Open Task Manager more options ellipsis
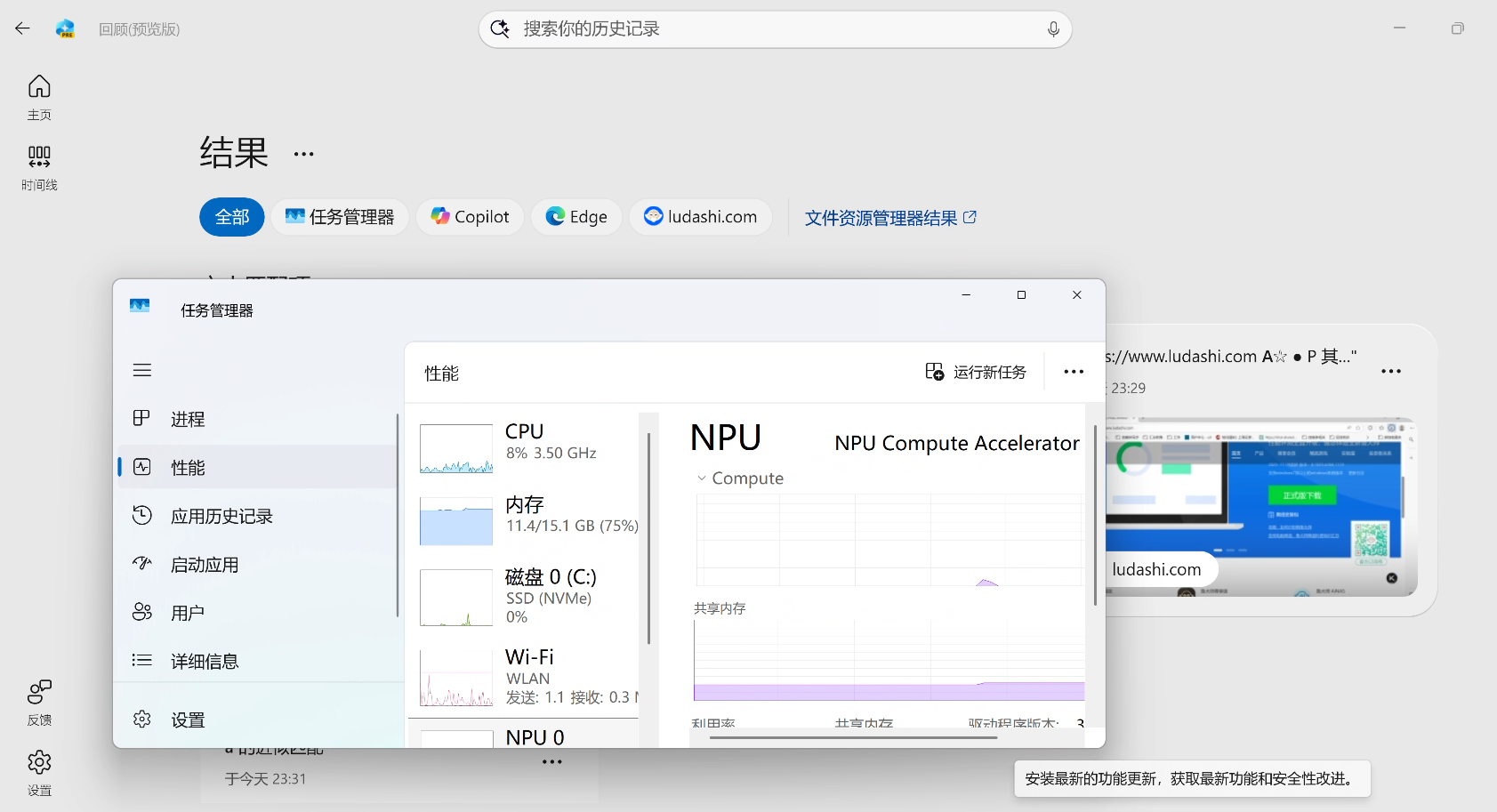The image size is (1497, 812). (1074, 372)
